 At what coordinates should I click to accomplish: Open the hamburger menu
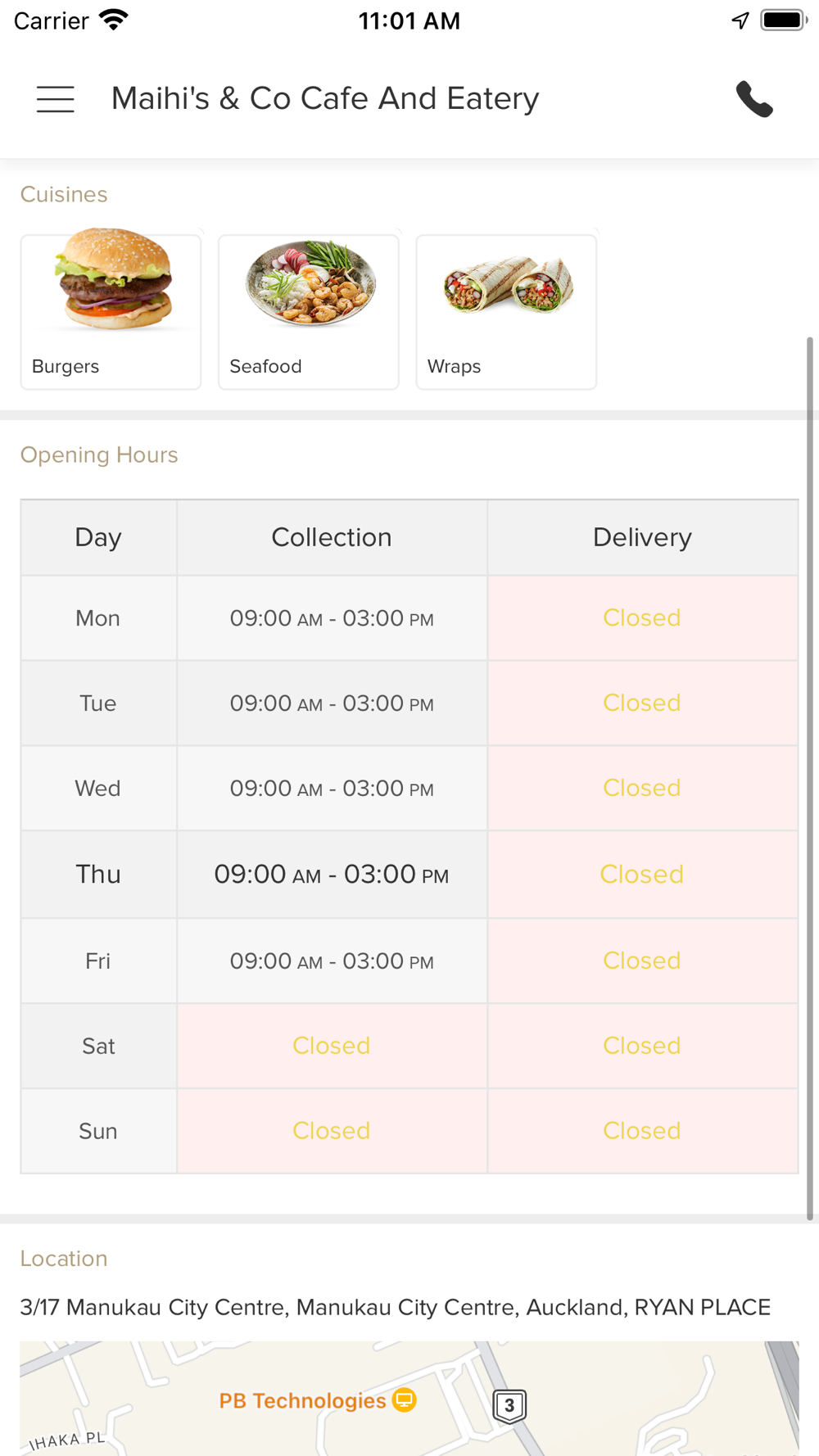(x=56, y=99)
